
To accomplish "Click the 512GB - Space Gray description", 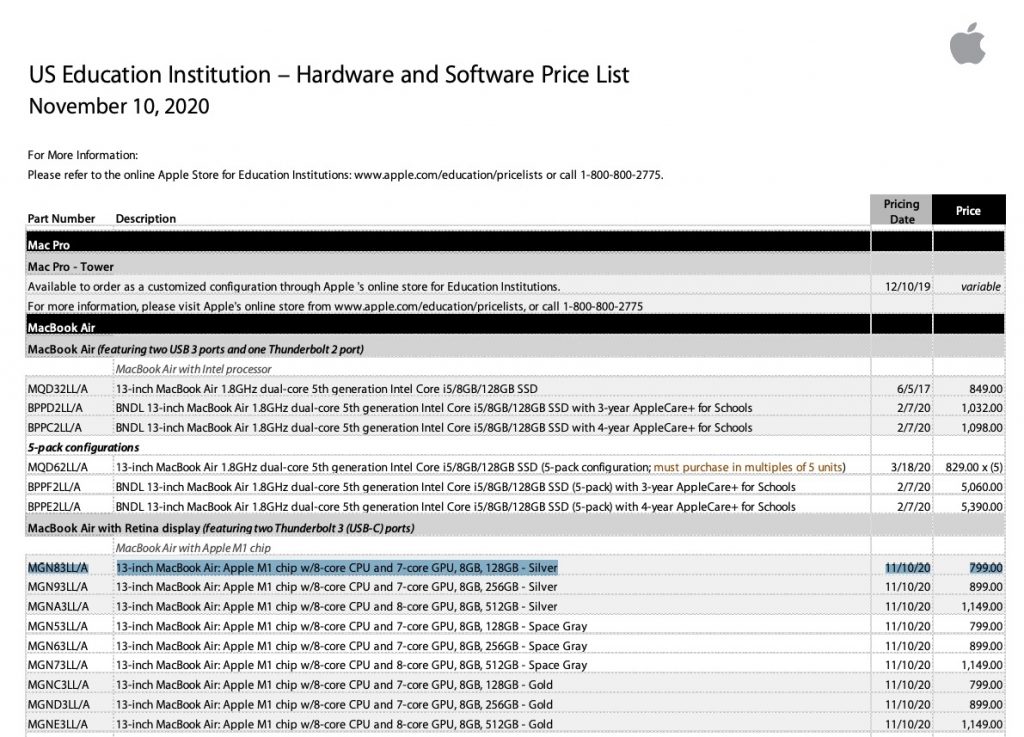I will pyautogui.click(x=351, y=665).
